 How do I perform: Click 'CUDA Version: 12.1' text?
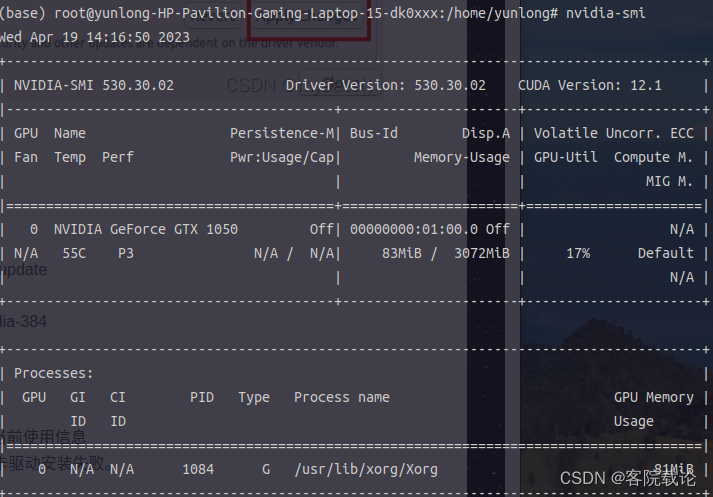tap(590, 85)
